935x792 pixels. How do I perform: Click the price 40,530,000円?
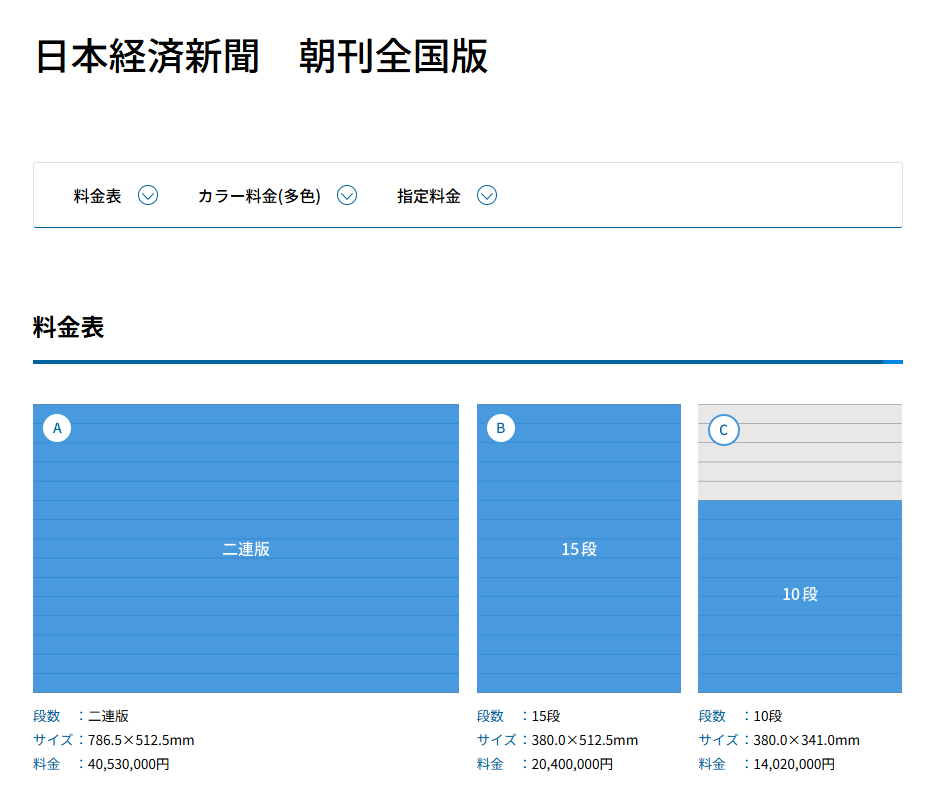pos(128,764)
